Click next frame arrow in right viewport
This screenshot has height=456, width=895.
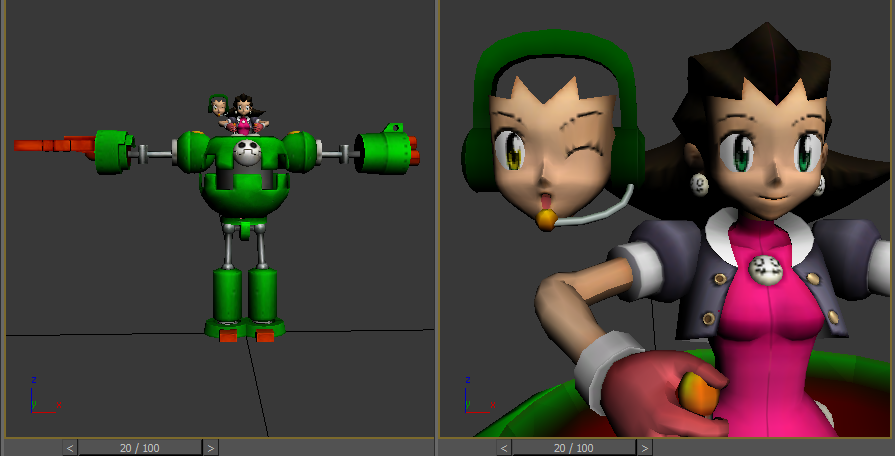point(644,448)
